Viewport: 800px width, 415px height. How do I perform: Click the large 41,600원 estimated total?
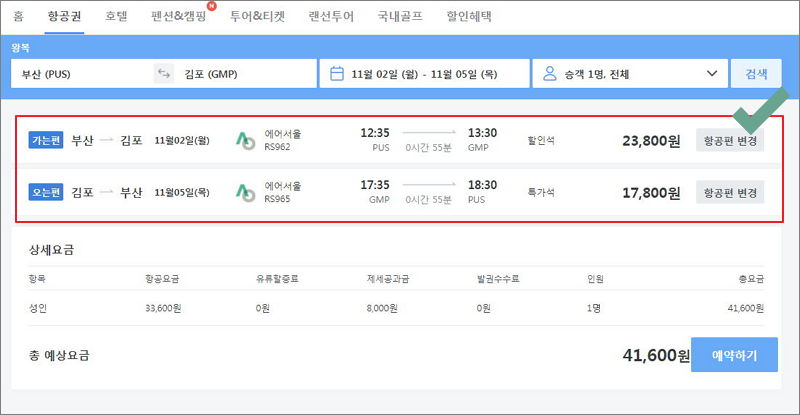656,355
